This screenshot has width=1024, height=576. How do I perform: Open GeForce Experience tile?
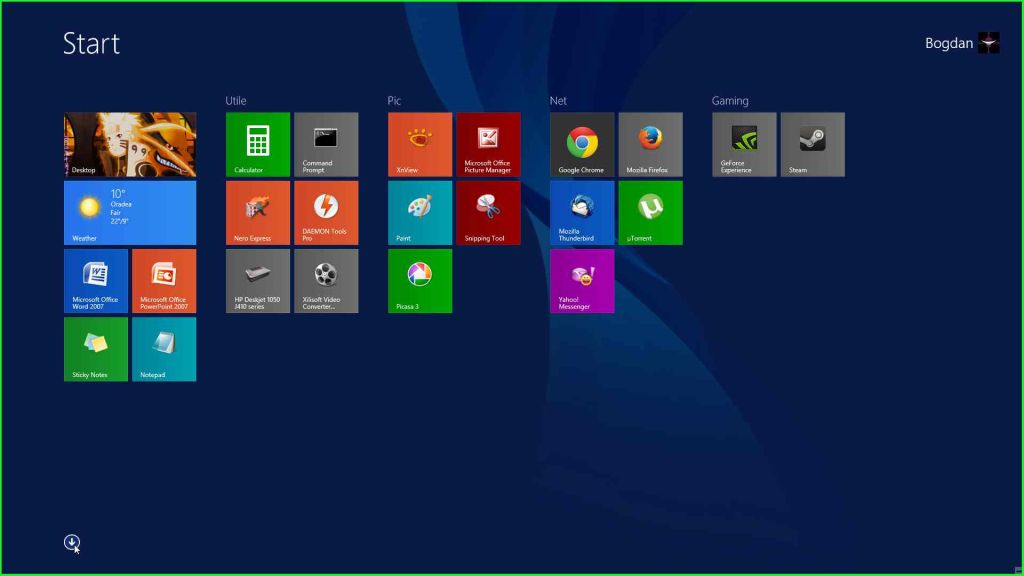(744, 144)
